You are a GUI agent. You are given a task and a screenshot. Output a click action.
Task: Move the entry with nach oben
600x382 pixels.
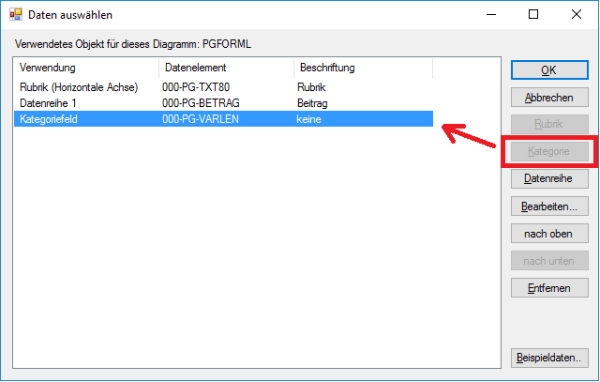[x=549, y=233]
